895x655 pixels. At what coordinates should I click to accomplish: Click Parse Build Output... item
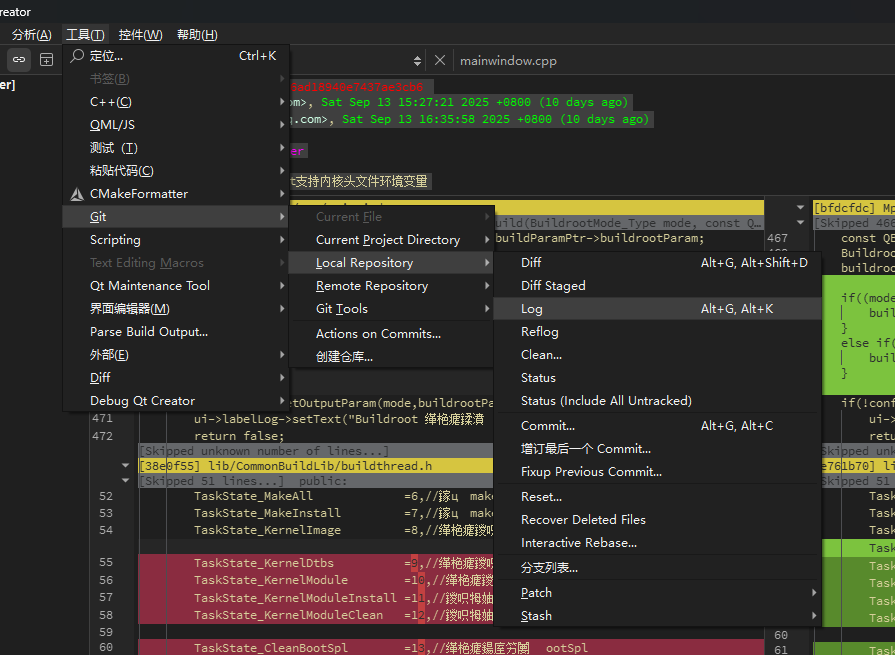pos(149,332)
